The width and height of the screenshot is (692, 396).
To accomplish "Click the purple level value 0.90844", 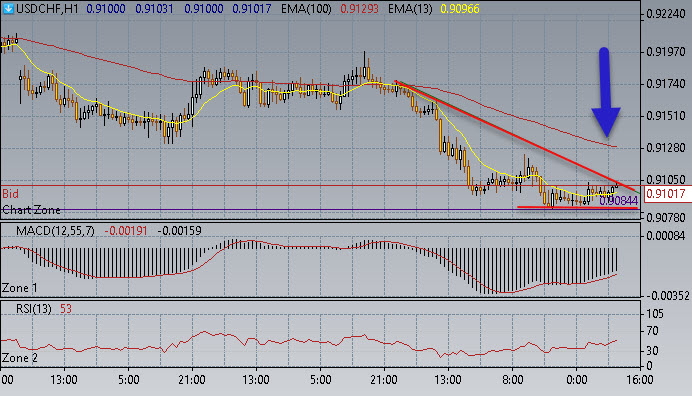I will pos(618,201).
